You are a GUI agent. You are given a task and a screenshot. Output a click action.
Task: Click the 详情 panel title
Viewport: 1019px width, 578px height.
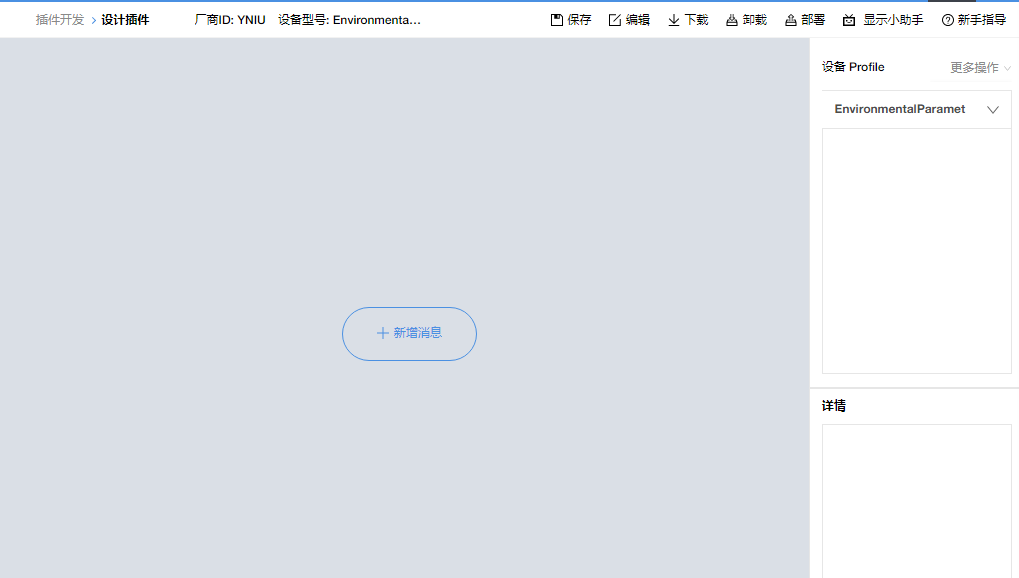point(833,405)
